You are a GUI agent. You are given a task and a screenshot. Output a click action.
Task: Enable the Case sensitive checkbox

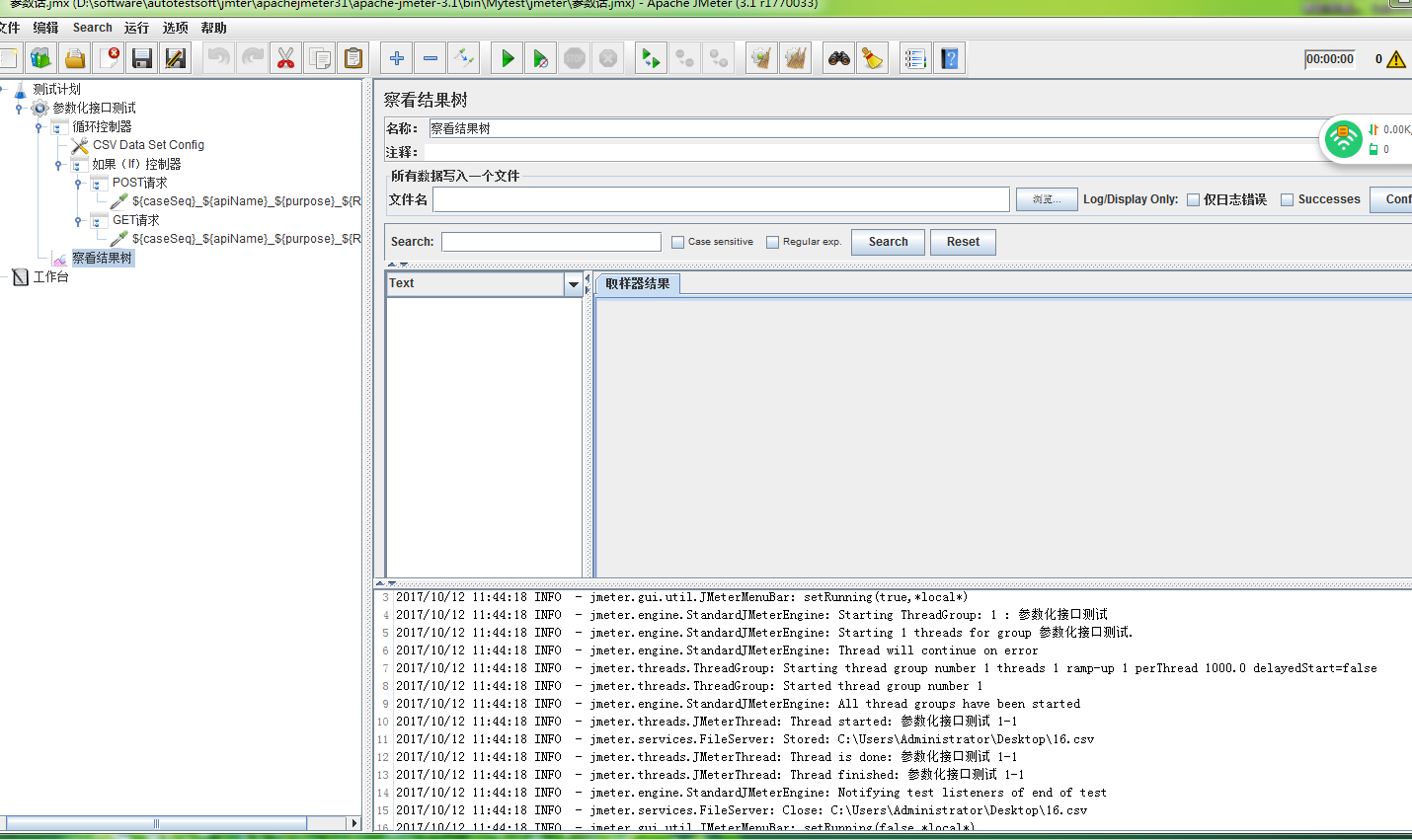(x=677, y=242)
